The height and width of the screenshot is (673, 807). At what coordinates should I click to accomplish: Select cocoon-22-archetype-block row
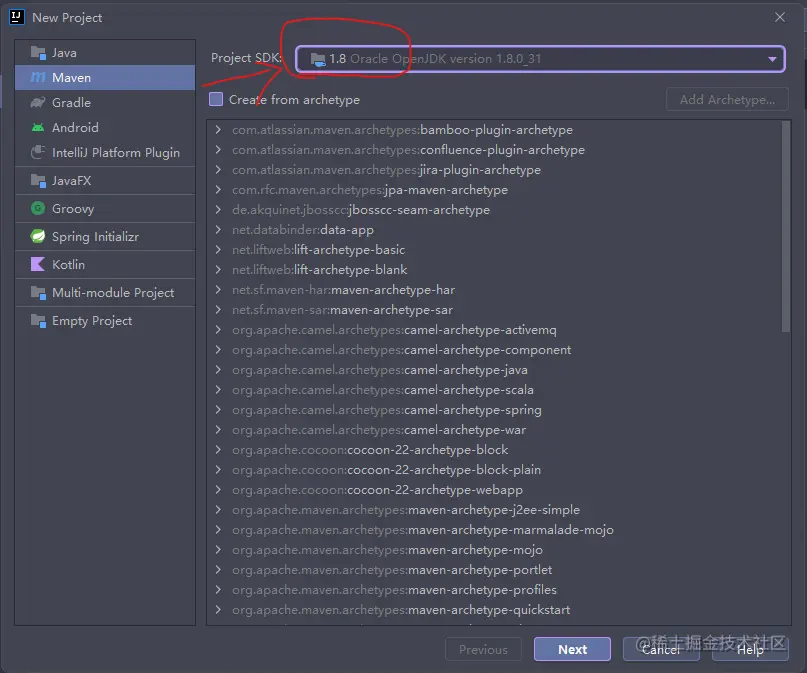coord(494,450)
